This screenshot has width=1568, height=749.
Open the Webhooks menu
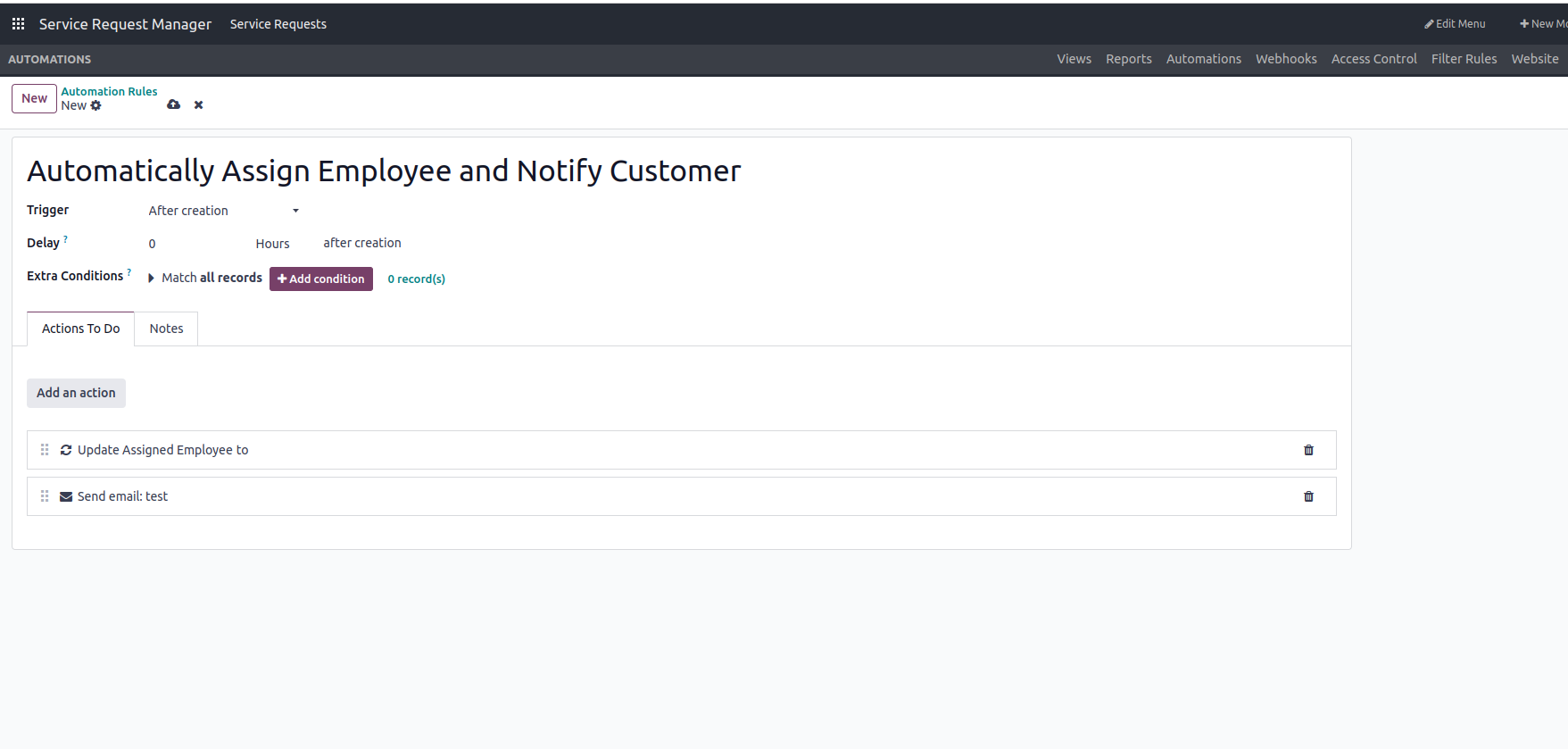pyautogui.click(x=1285, y=59)
